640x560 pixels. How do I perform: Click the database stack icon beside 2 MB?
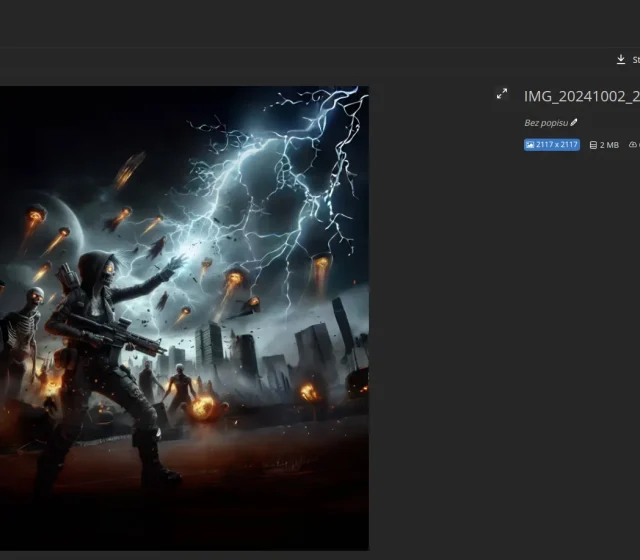point(593,145)
